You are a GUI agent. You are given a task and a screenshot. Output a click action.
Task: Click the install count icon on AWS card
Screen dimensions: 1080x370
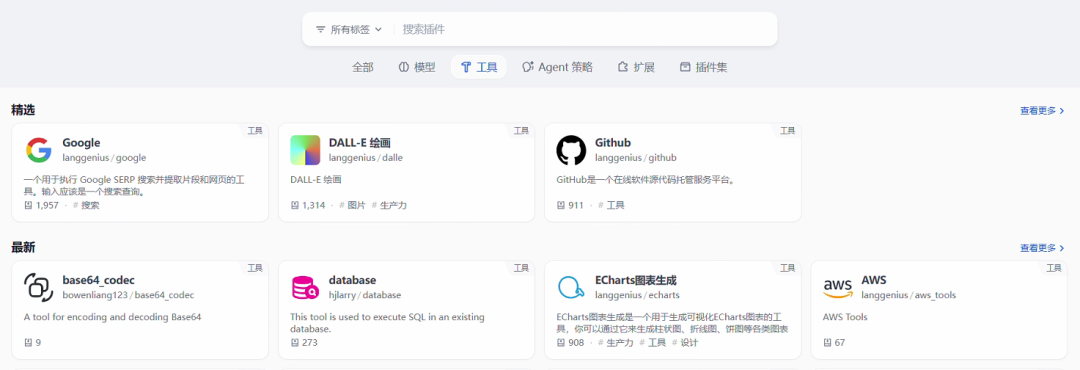coord(827,342)
